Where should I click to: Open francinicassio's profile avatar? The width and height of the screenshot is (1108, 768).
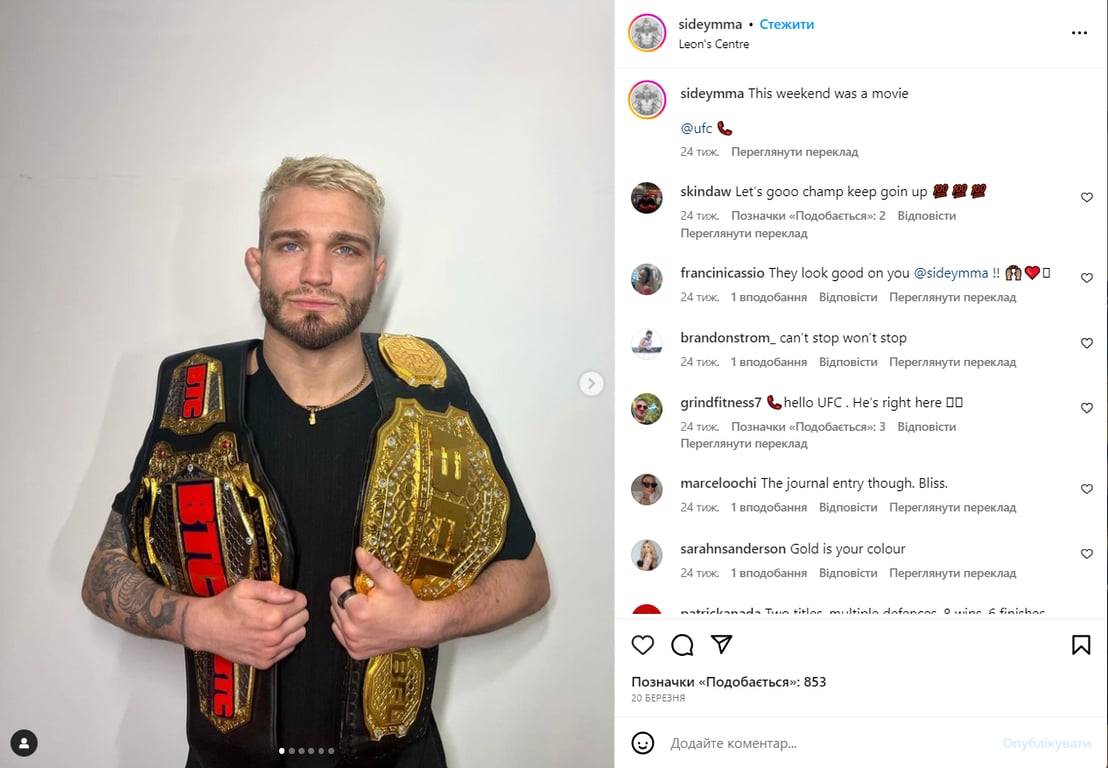pyautogui.click(x=647, y=279)
